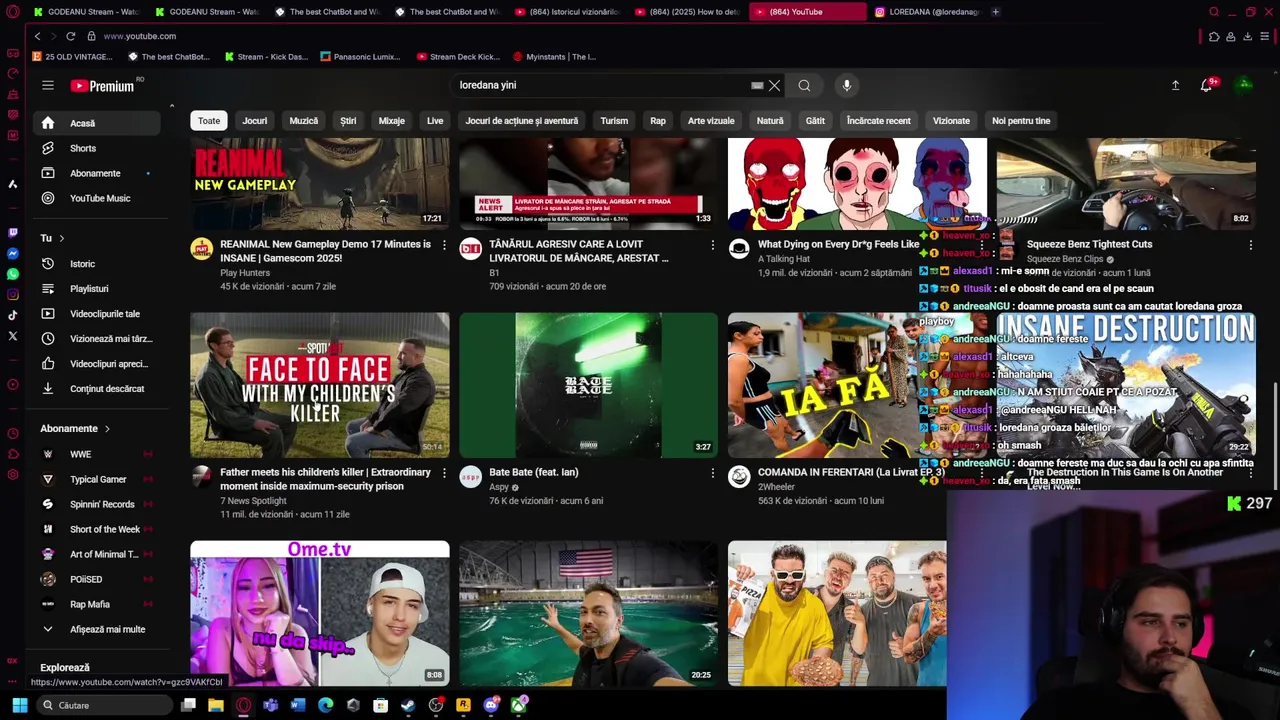Click the upload arrow icon

[x=1175, y=85]
